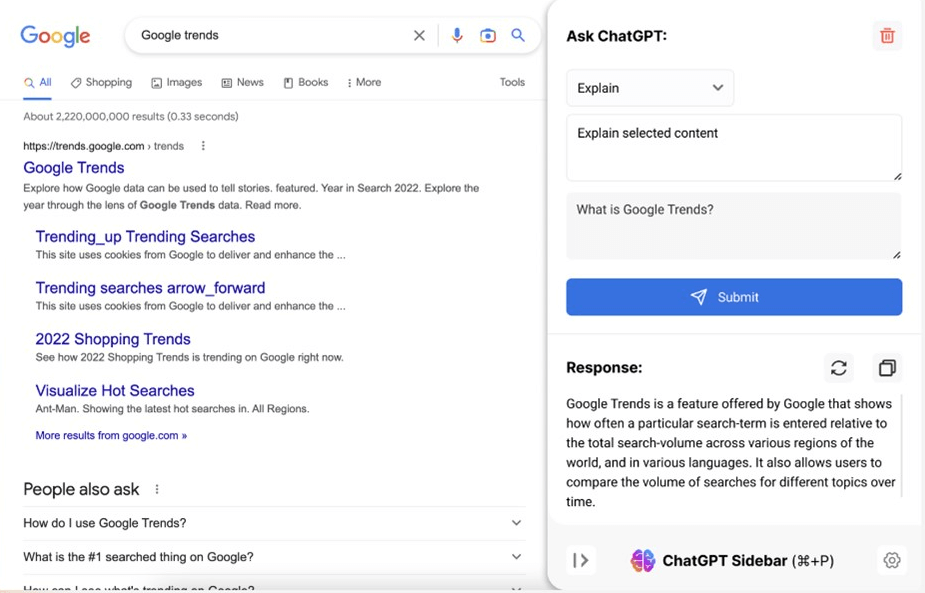This screenshot has height=593, width=925.
Task: Open ChatGPT Sidebar settings gear
Action: click(x=892, y=560)
